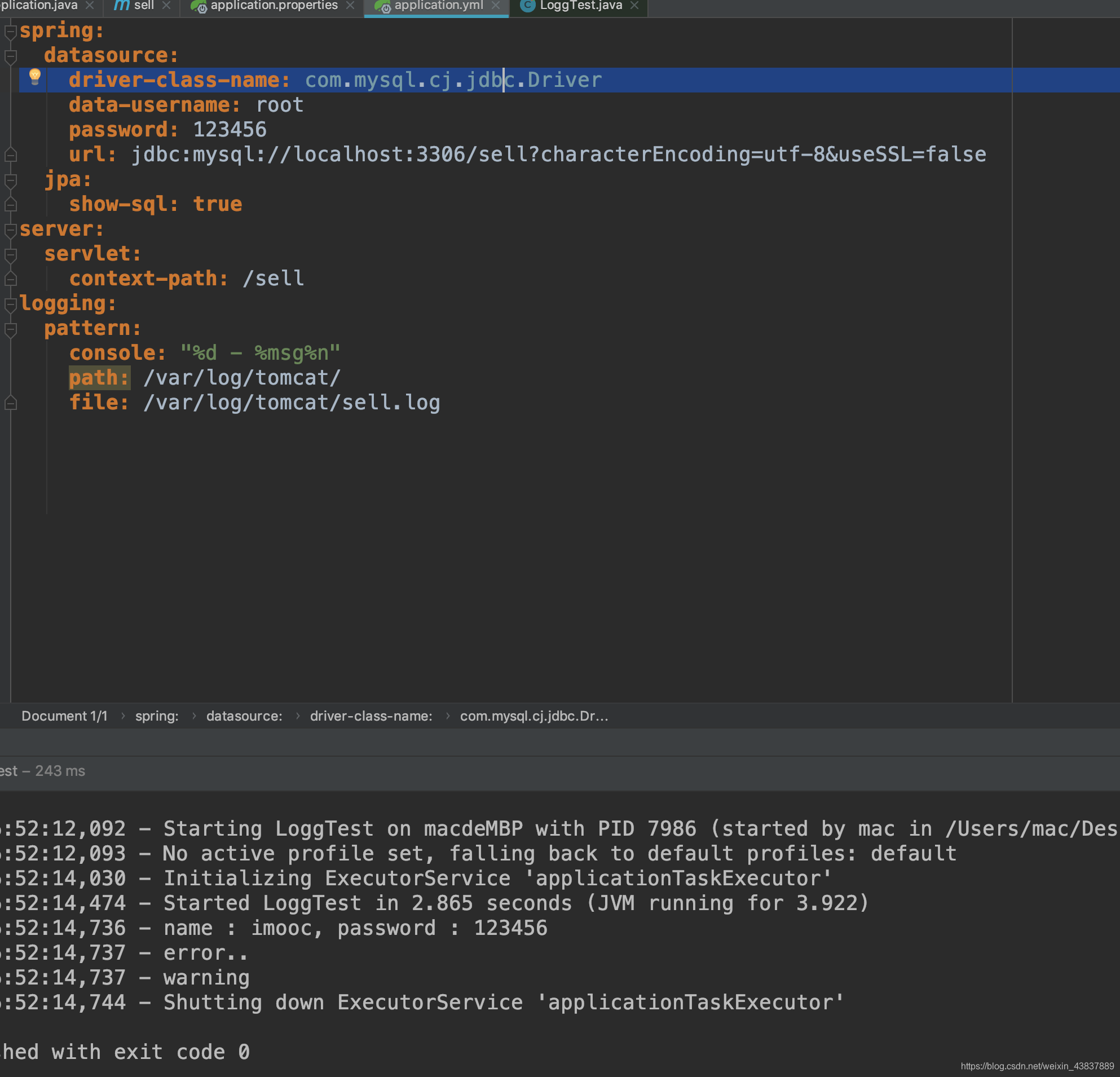Image resolution: width=1120 pixels, height=1077 pixels.
Task: Click the 'name : imooc, password' console line
Action: 274,928
